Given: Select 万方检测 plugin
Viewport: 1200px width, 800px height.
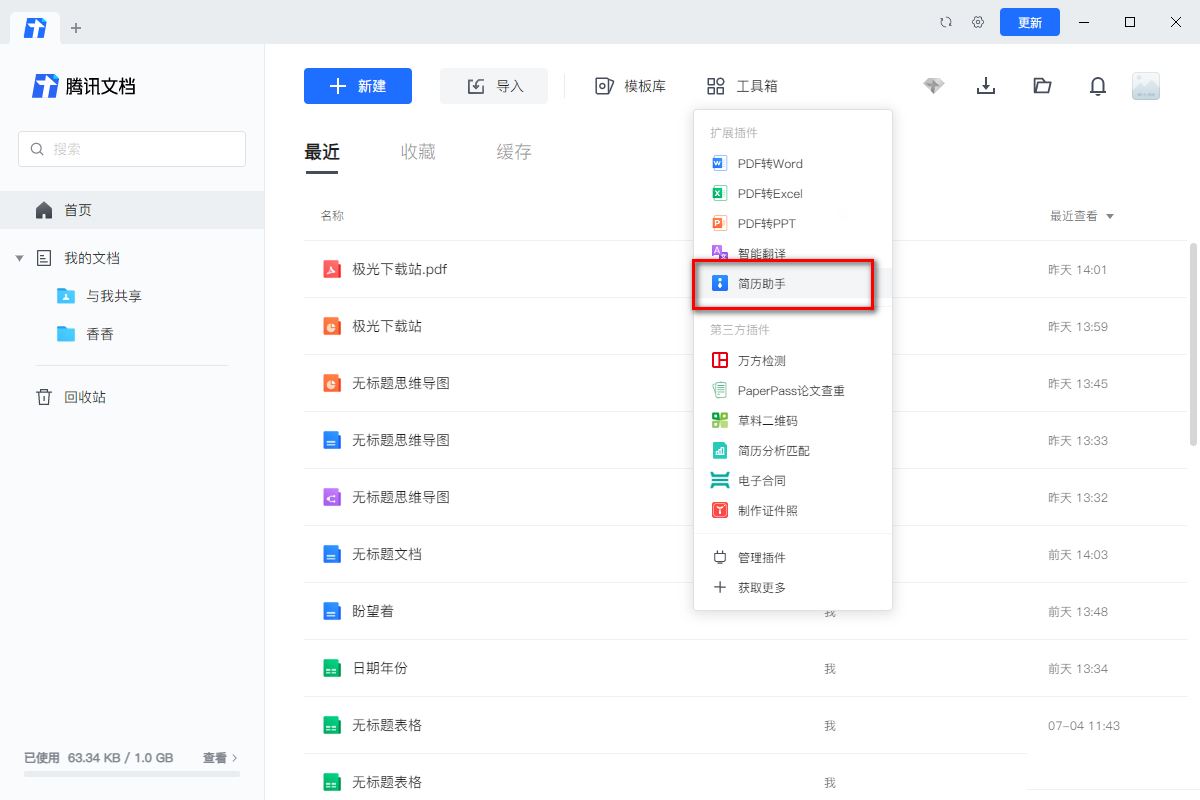Looking at the screenshot, I should click(x=792, y=360).
